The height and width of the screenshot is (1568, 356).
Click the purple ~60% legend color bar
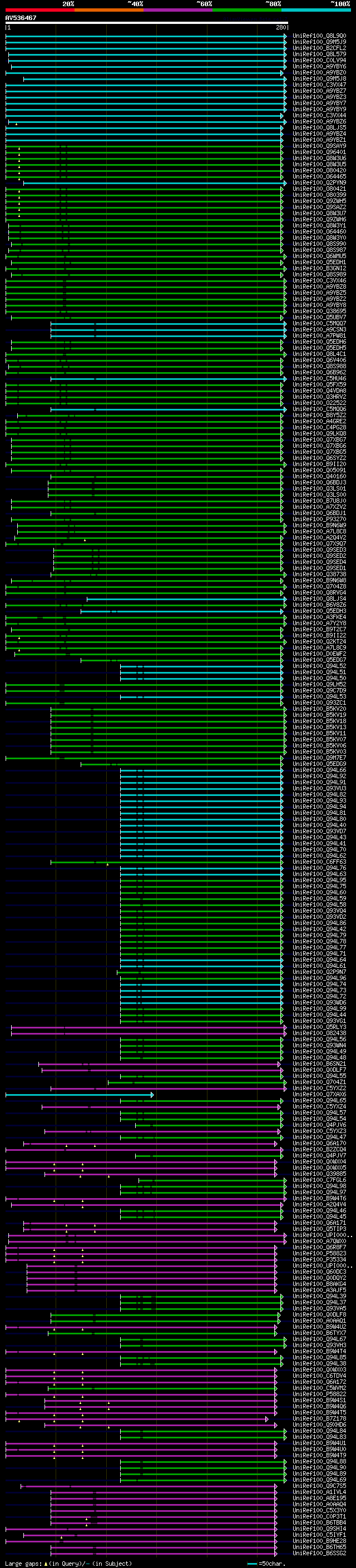(x=177, y=10)
